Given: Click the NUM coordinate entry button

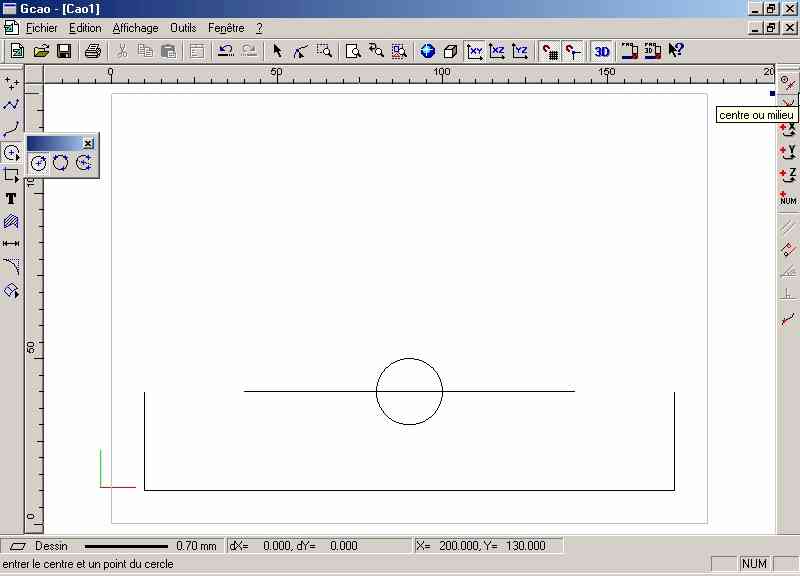Looking at the screenshot, I should click(x=788, y=198).
